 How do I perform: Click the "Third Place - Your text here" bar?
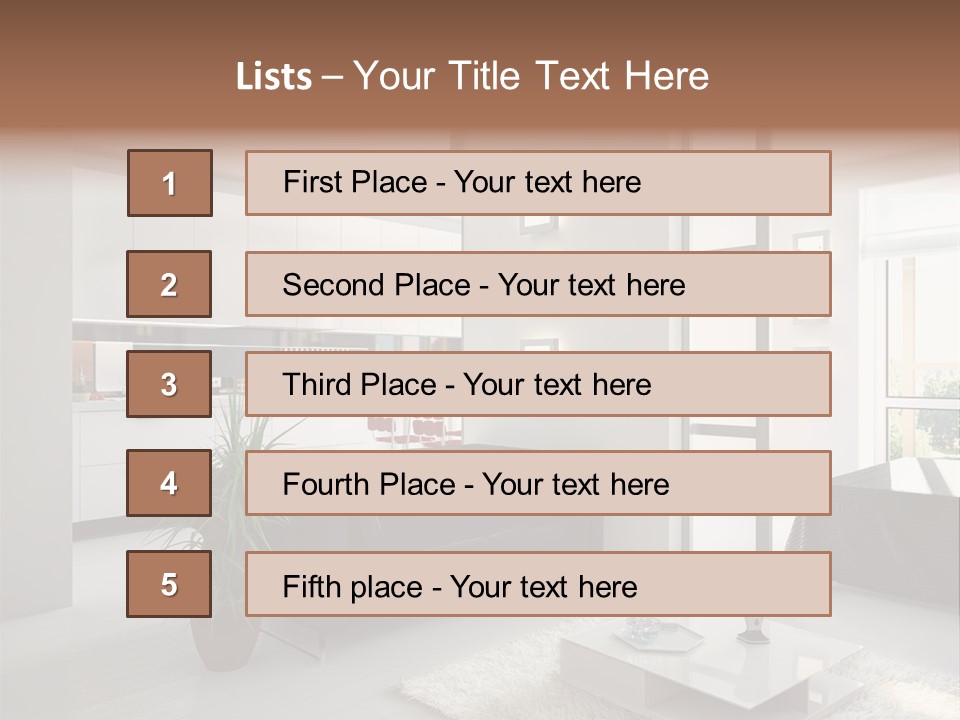coord(538,384)
